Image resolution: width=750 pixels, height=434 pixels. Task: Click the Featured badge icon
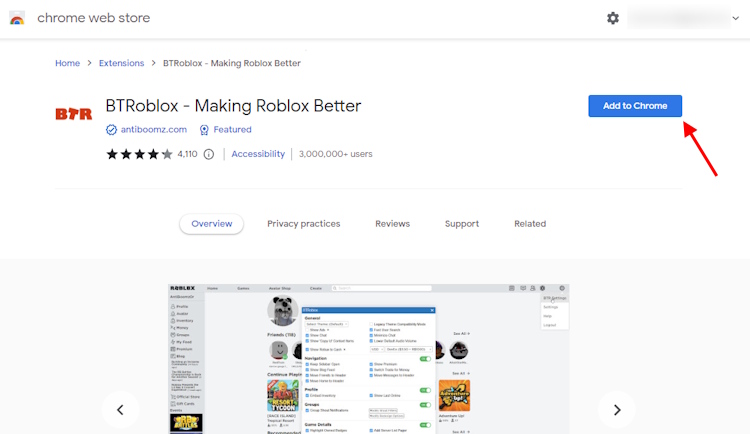click(204, 130)
